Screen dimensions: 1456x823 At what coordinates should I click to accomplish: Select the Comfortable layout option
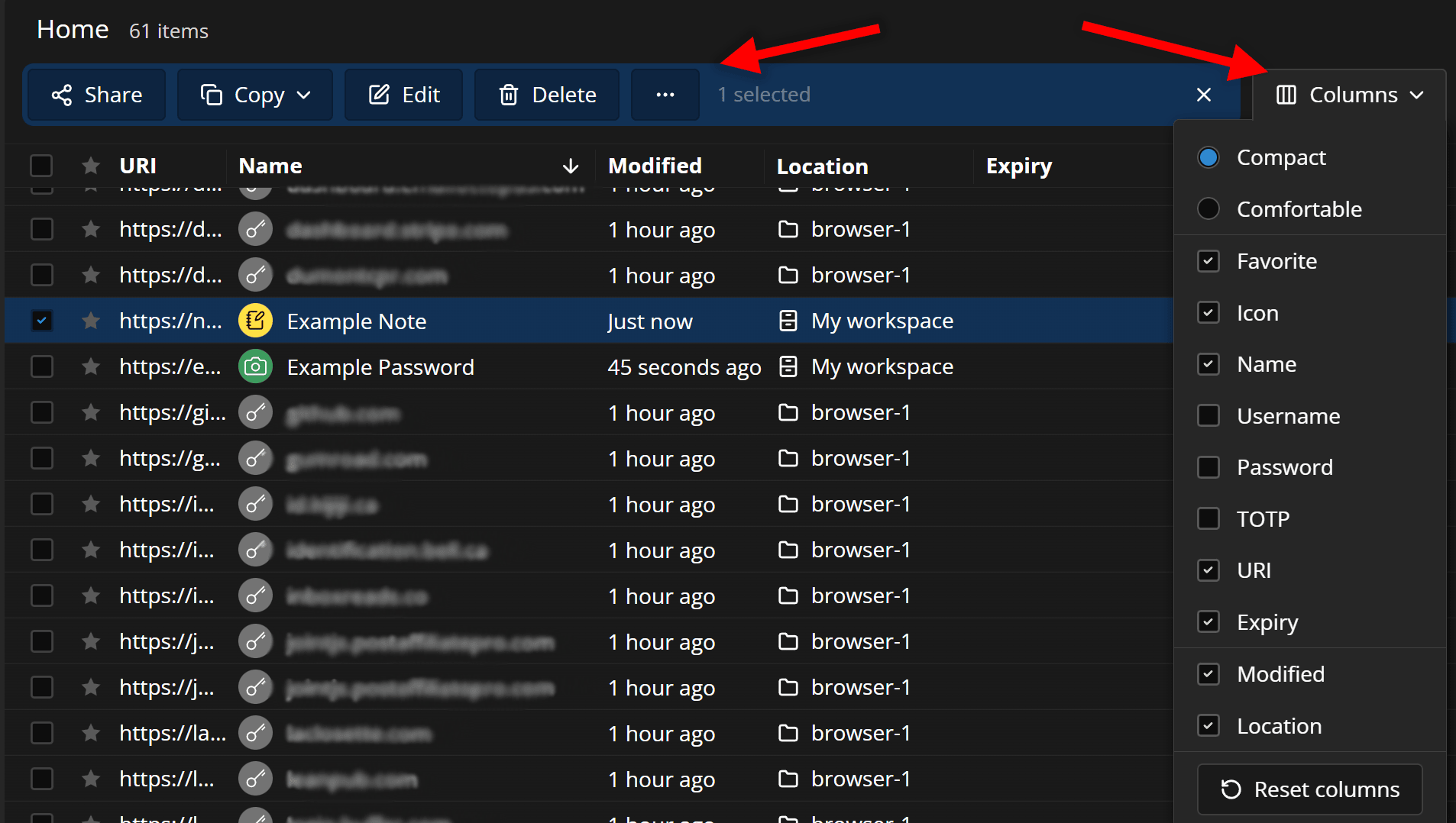(1209, 208)
